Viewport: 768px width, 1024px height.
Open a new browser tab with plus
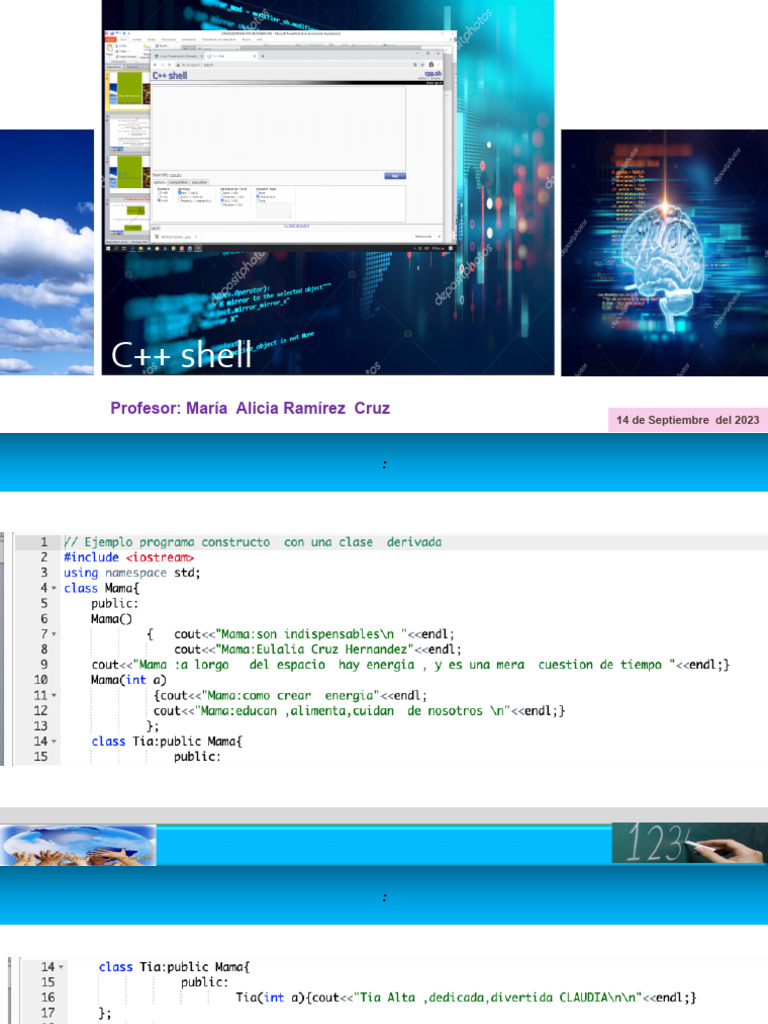point(263,56)
